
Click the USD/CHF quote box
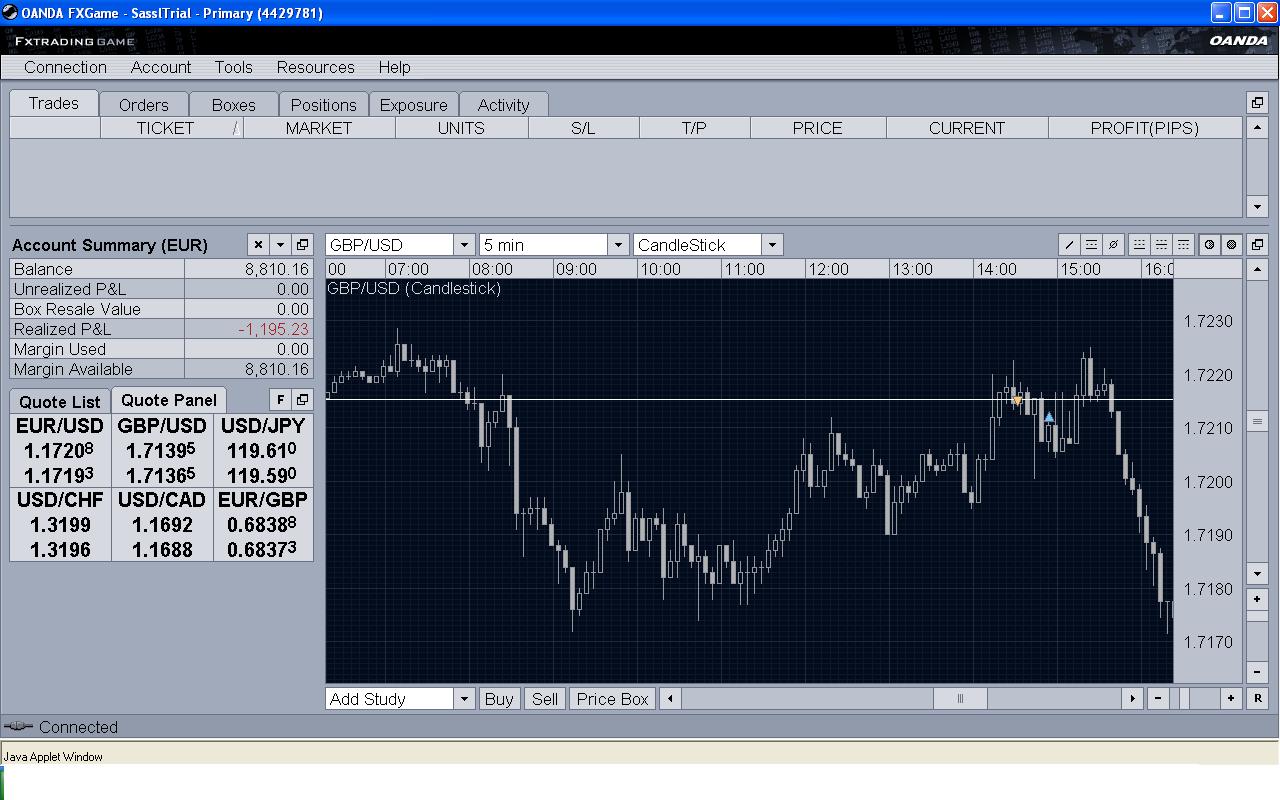[60, 524]
